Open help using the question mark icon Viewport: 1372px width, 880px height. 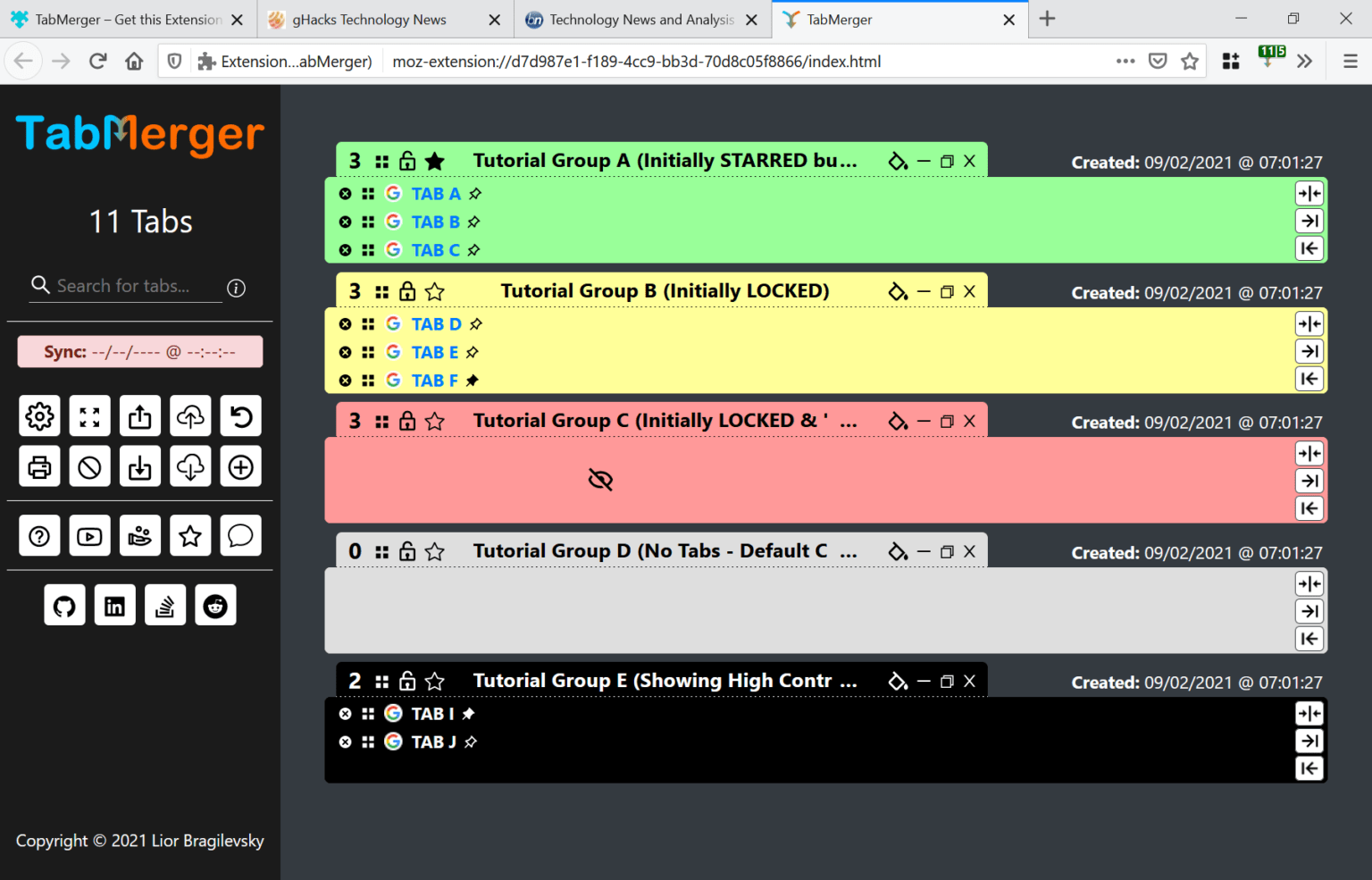coord(39,535)
